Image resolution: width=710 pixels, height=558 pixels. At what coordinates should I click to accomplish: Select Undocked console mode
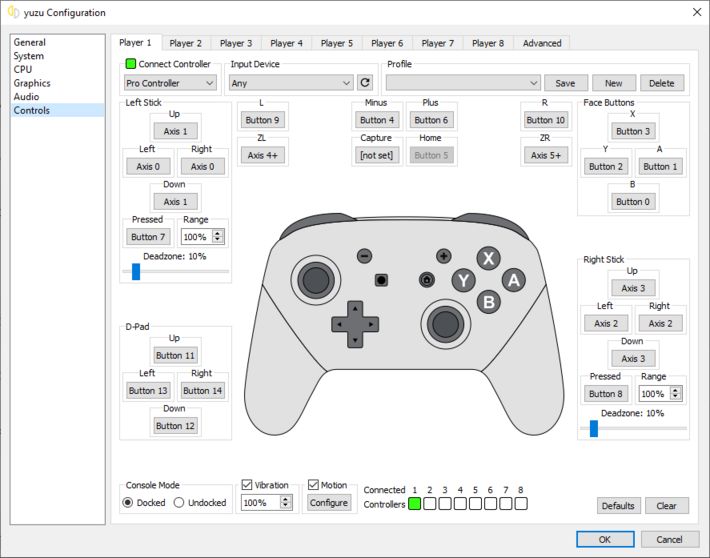[179, 502]
